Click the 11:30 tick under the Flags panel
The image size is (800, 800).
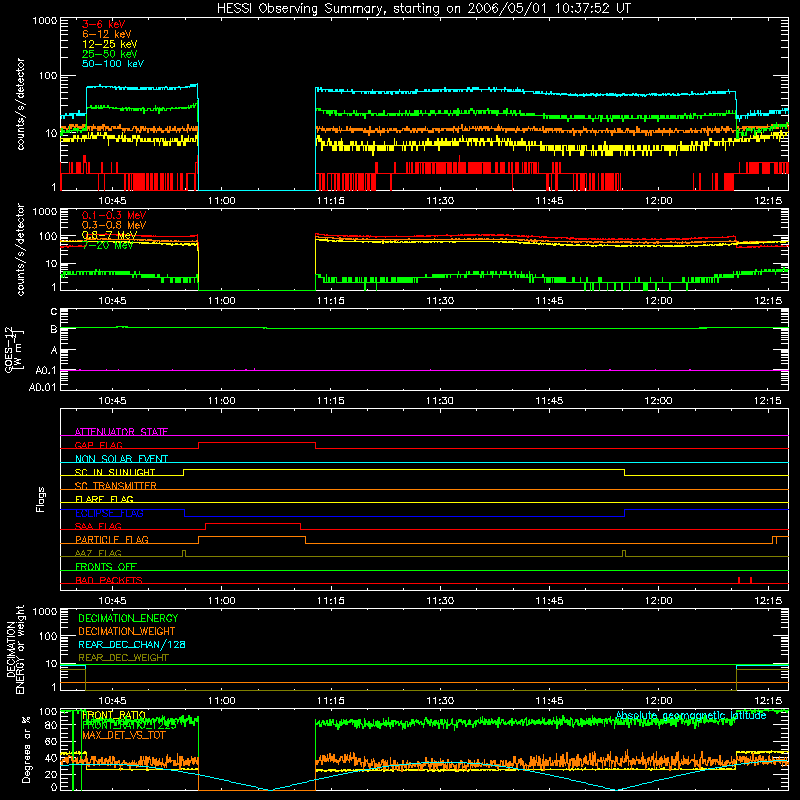point(440,601)
